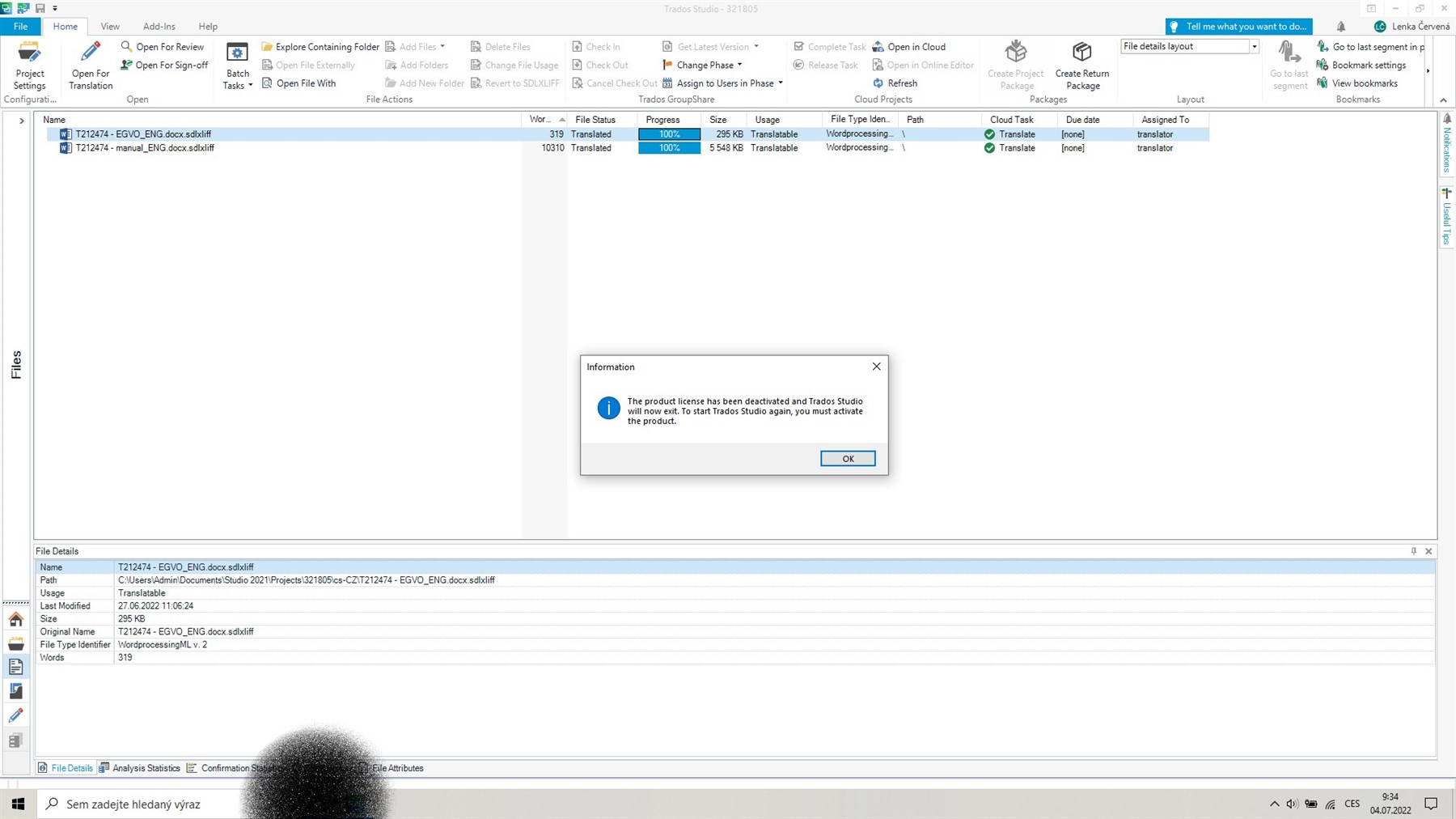The width and height of the screenshot is (1456, 819).
Task: Click the CES language indicator in taskbar
Action: [x=1352, y=803]
